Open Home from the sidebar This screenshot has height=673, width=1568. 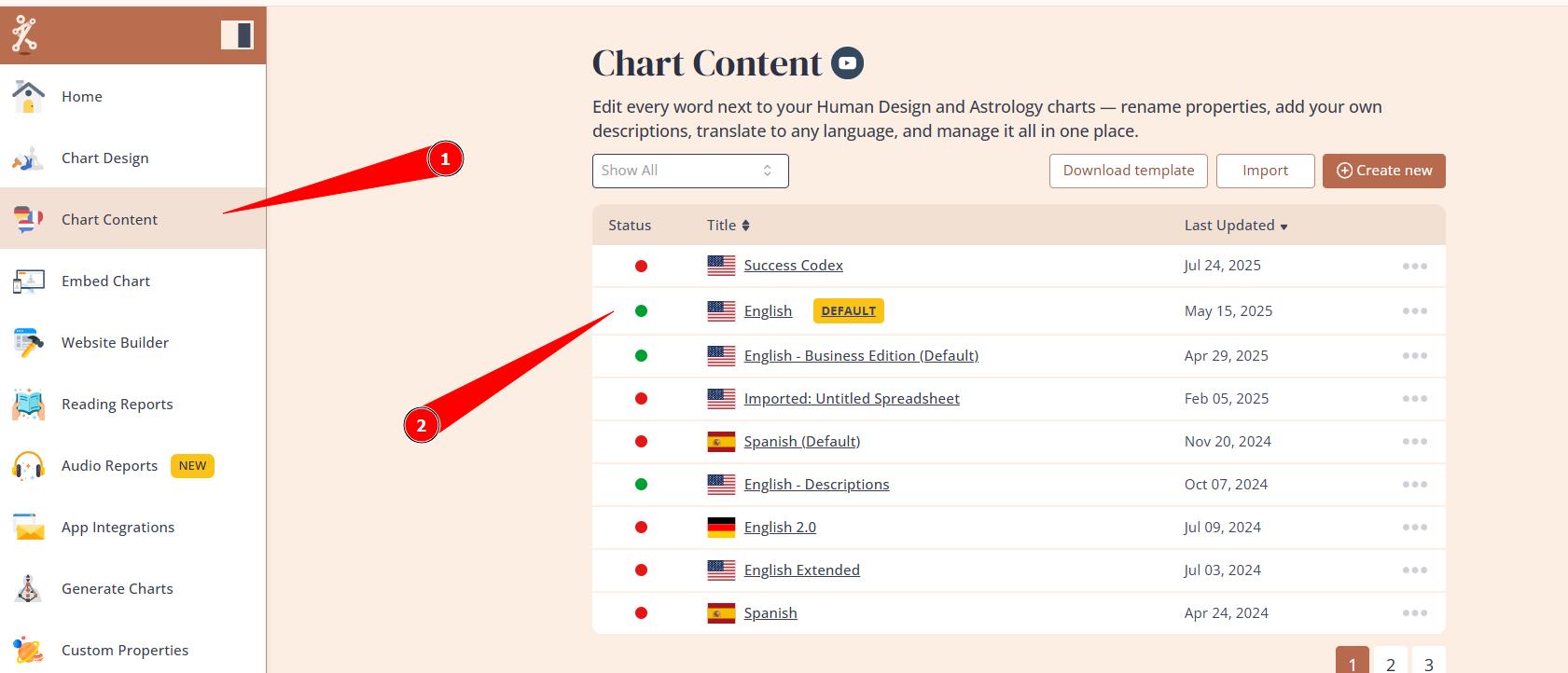[x=82, y=97]
